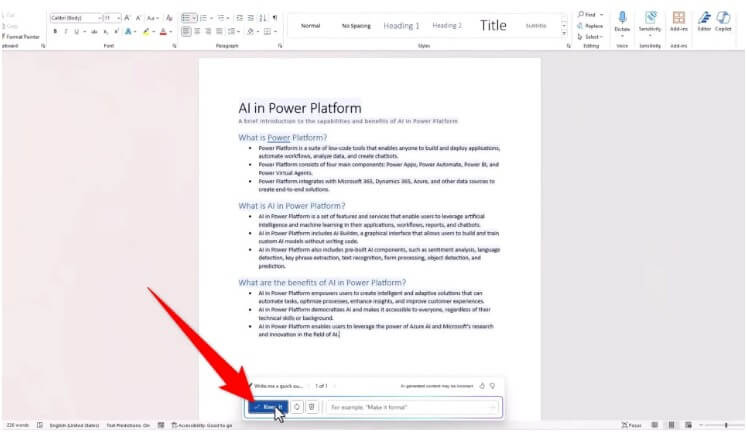Toggle italic formatting
Image resolution: width=747 pixels, height=433 pixels.
tap(66, 31)
